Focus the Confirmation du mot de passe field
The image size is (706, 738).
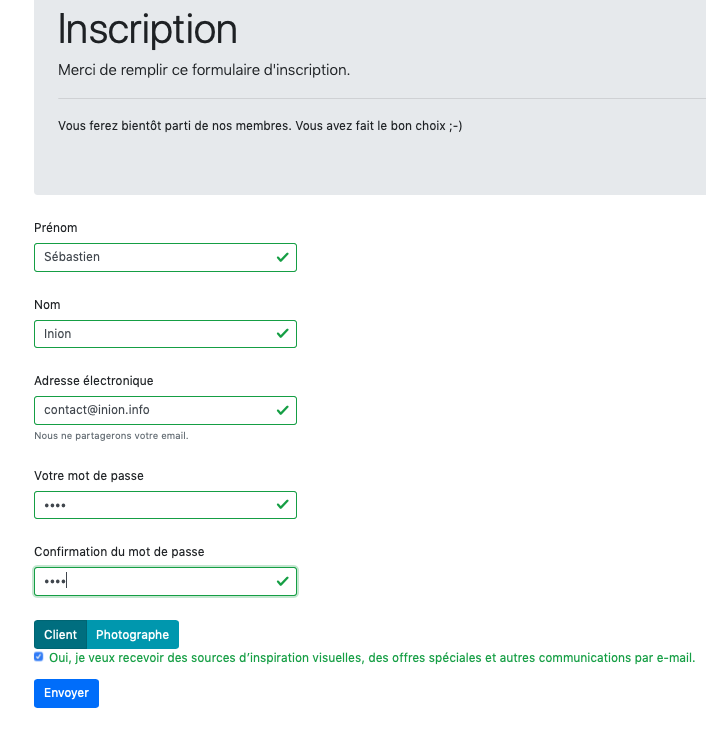coord(150,581)
